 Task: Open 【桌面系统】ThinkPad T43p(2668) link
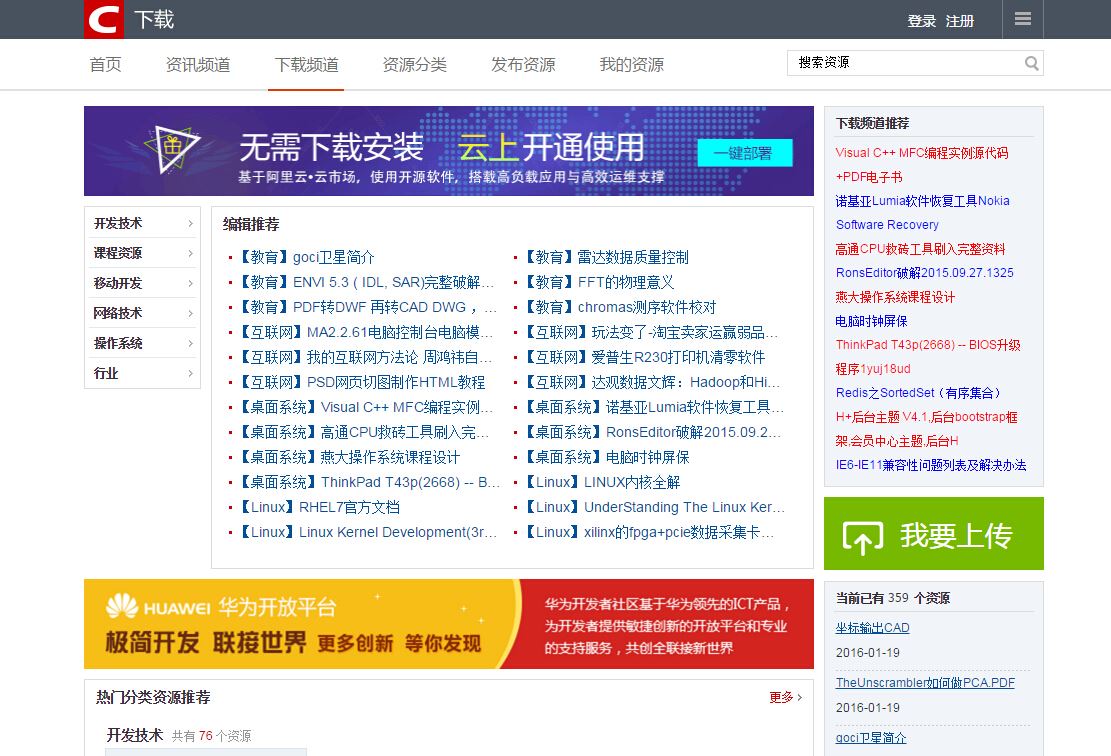click(368, 482)
